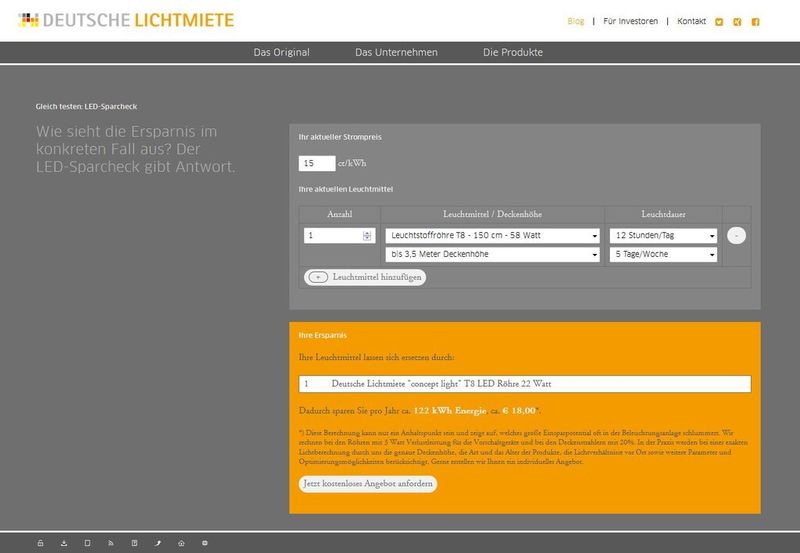The height and width of the screenshot is (553, 800).
Task: Click the Anzahl spinner arrows
Action: coord(367,235)
